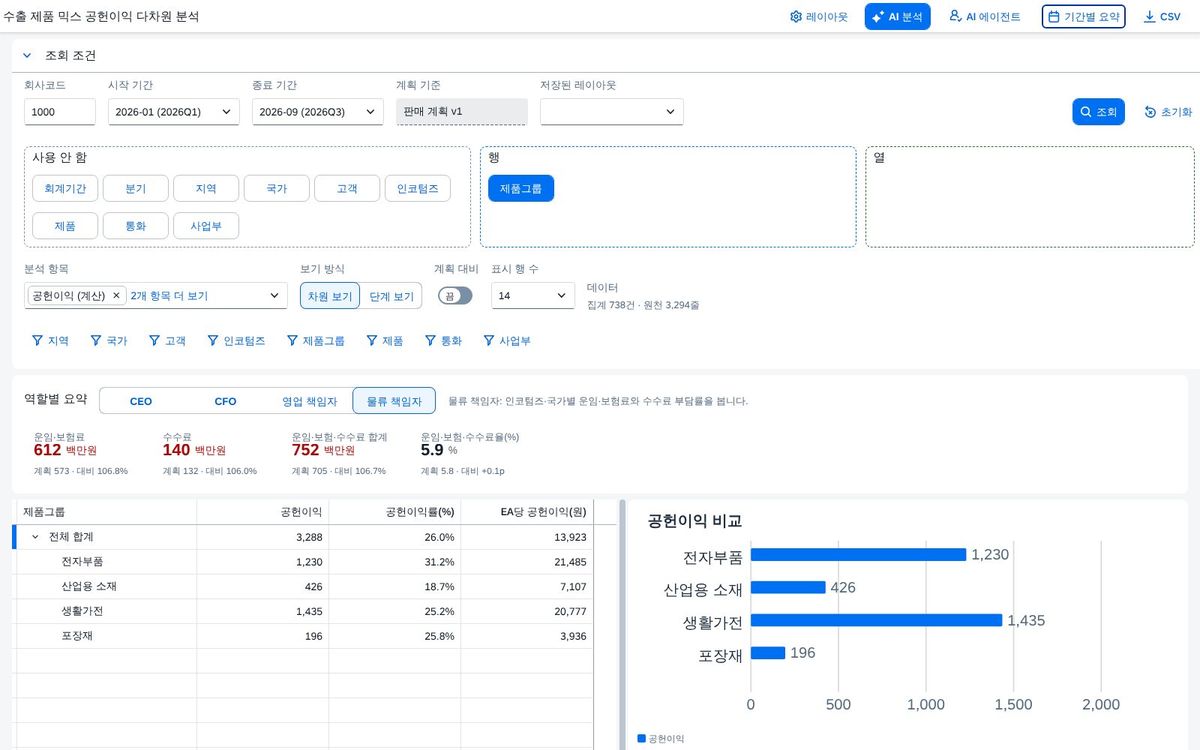Open the 제품그룹 filter

[x=316, y=341]
